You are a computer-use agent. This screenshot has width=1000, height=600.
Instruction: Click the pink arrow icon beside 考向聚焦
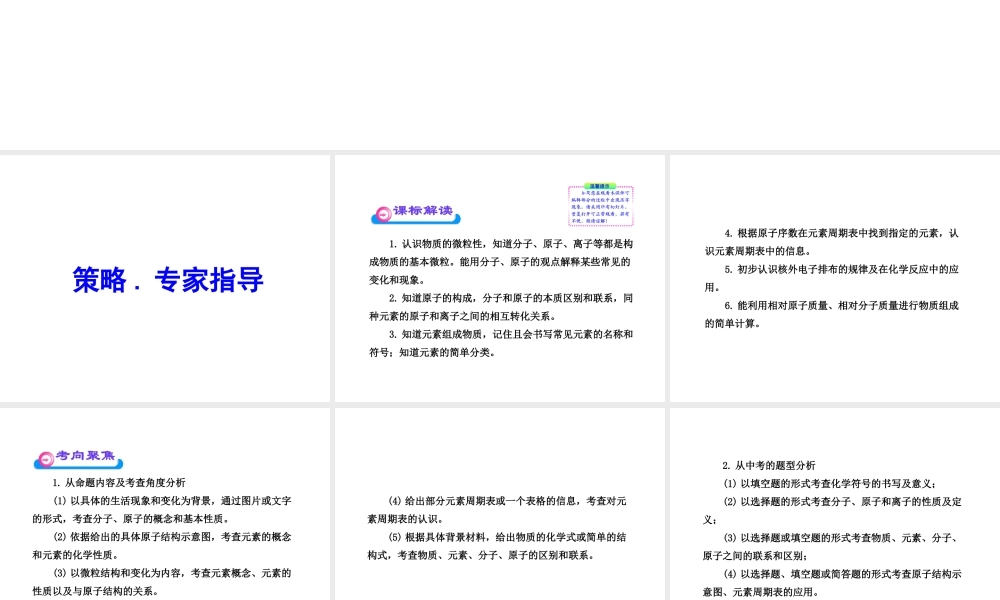tap(46, 459)
